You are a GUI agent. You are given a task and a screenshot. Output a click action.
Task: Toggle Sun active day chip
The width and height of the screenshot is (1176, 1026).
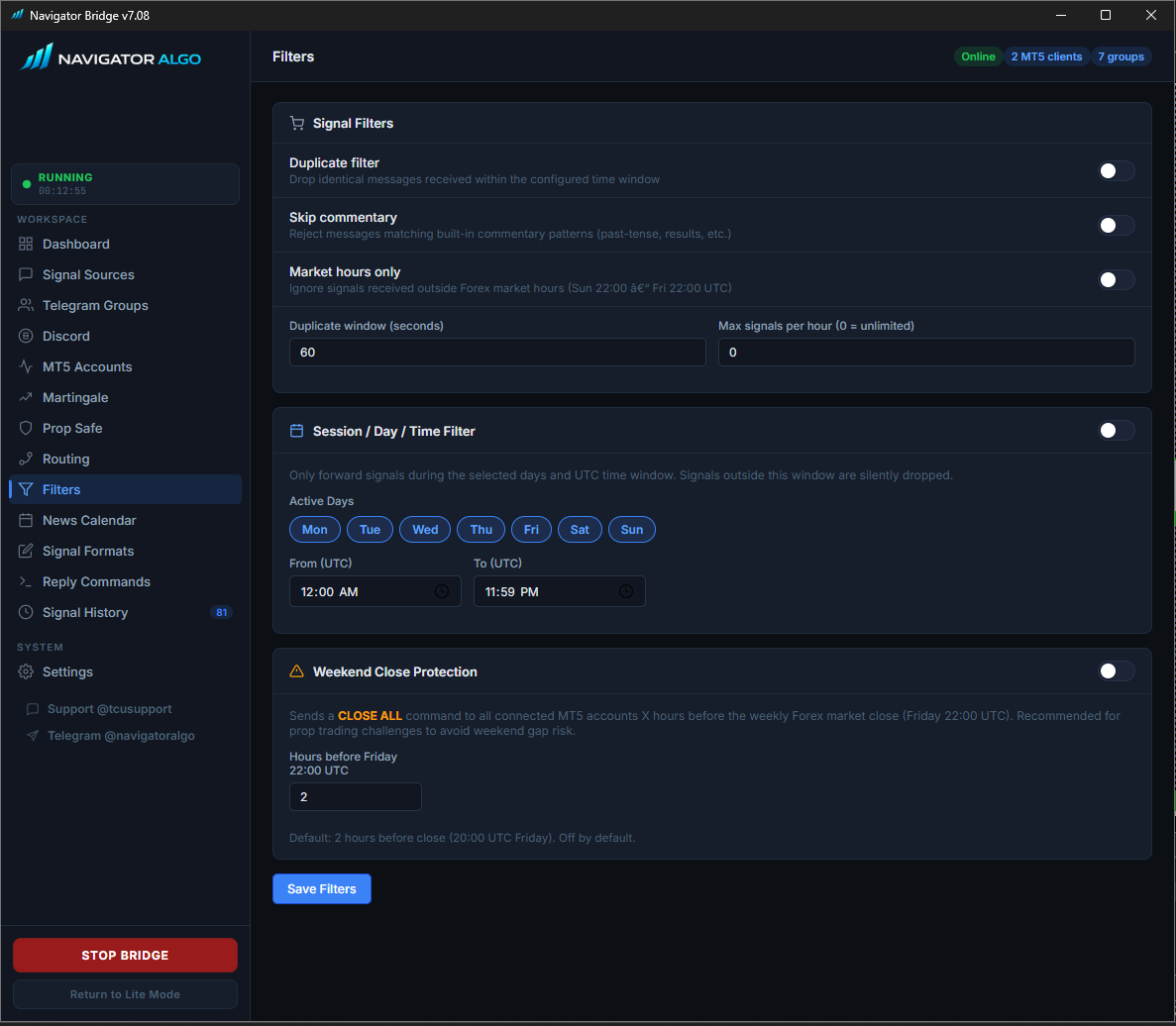coord(631,530)
